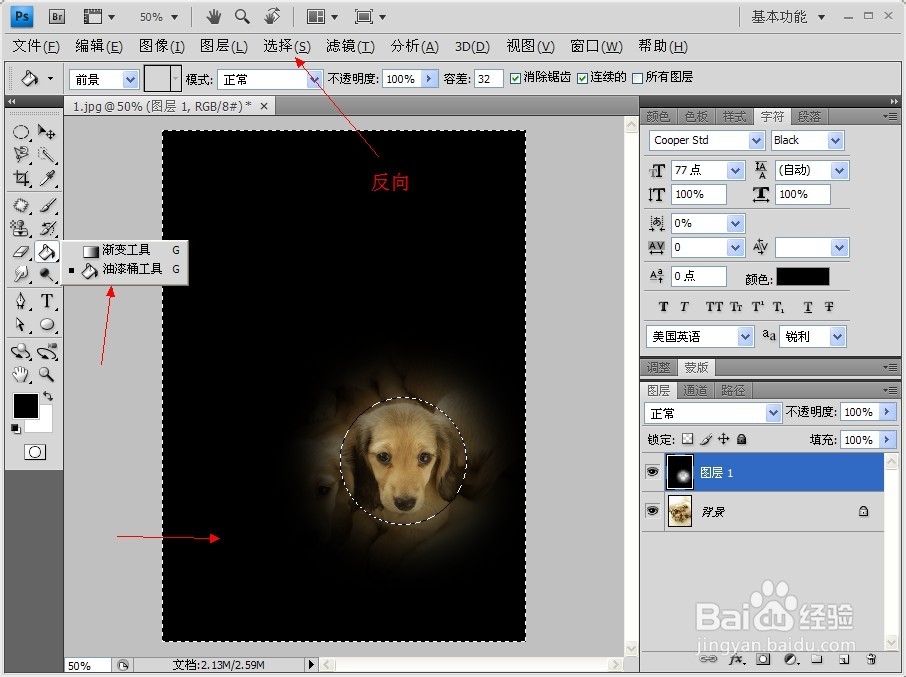Enable the all layers checkbox
The width and height of the screenshot is (906, 677).
coord(637,78)
